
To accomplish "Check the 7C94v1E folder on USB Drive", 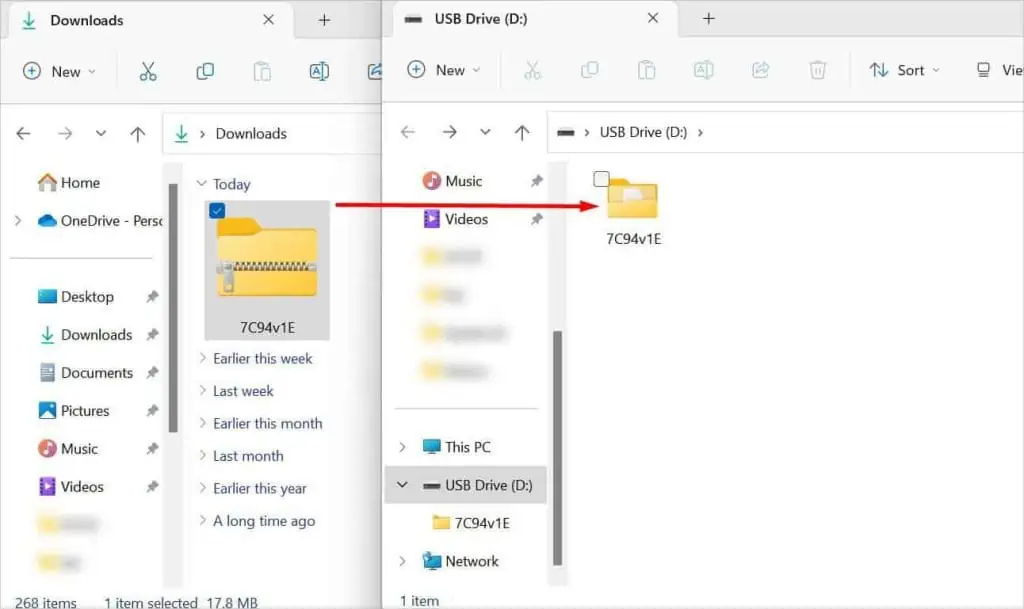I will (600, 178).
